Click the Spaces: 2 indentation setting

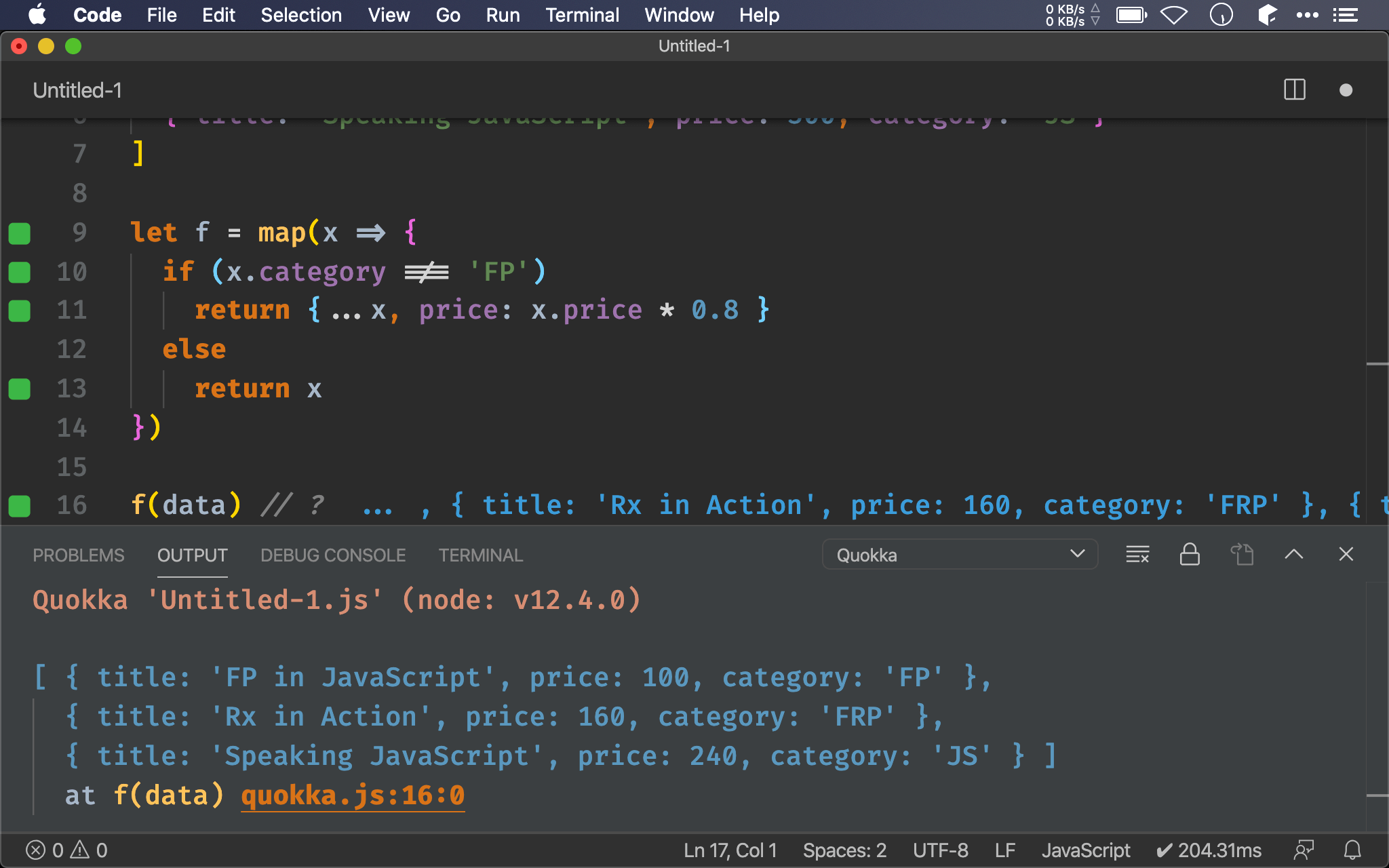click(844, 850)
